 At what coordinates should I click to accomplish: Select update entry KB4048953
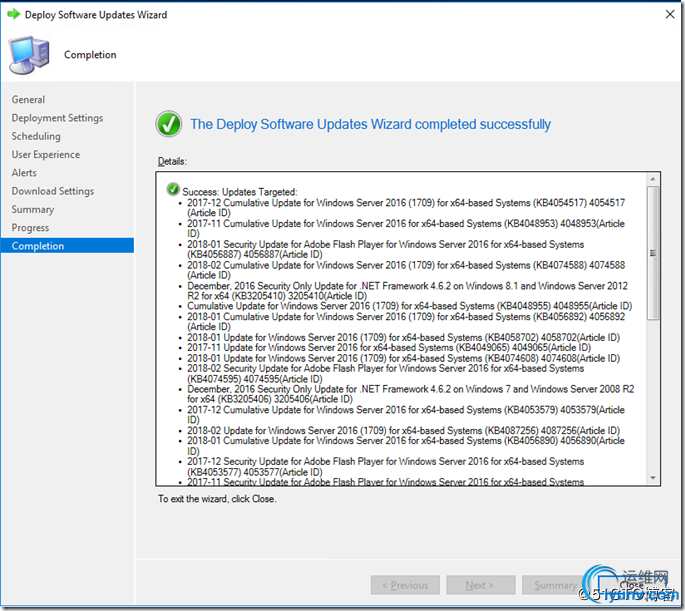[x=406, y=228]
